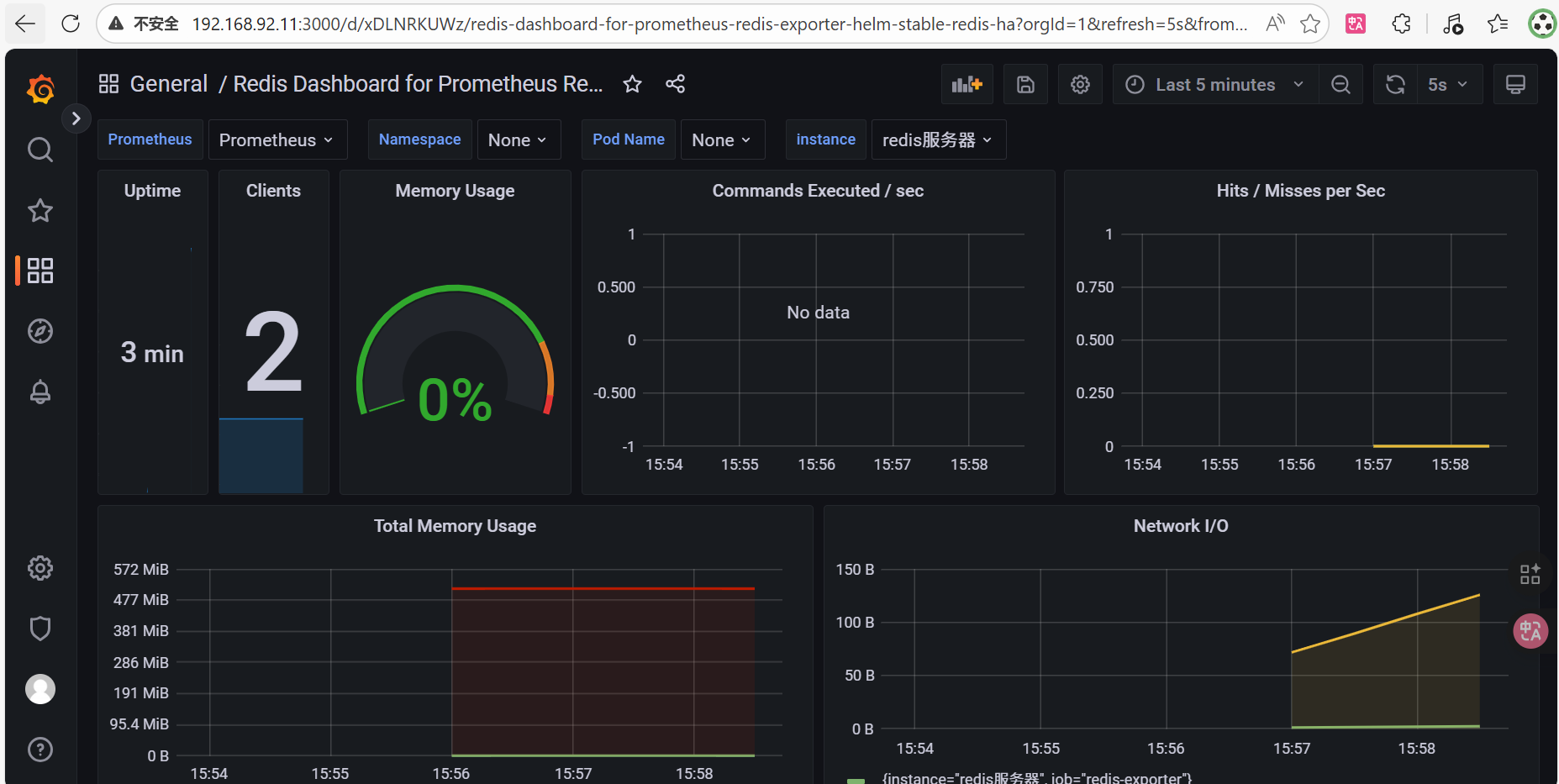Click the red translate extension icon in toolbar
Image resolution: width=1559 pixels, height=784 pixels.
1355,24
